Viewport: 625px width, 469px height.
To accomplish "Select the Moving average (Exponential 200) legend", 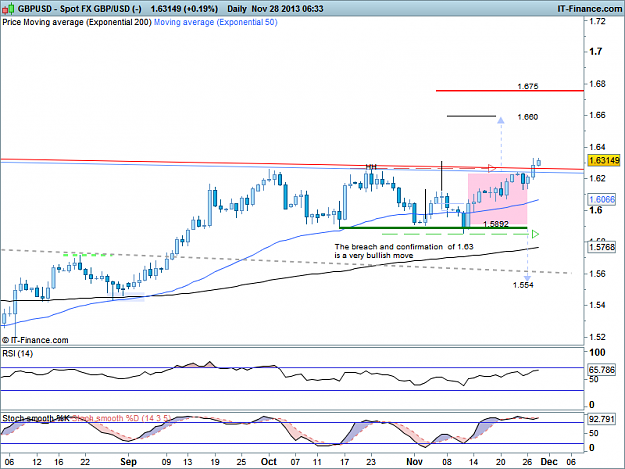I will pyautogui.click(x=87, y=22).
